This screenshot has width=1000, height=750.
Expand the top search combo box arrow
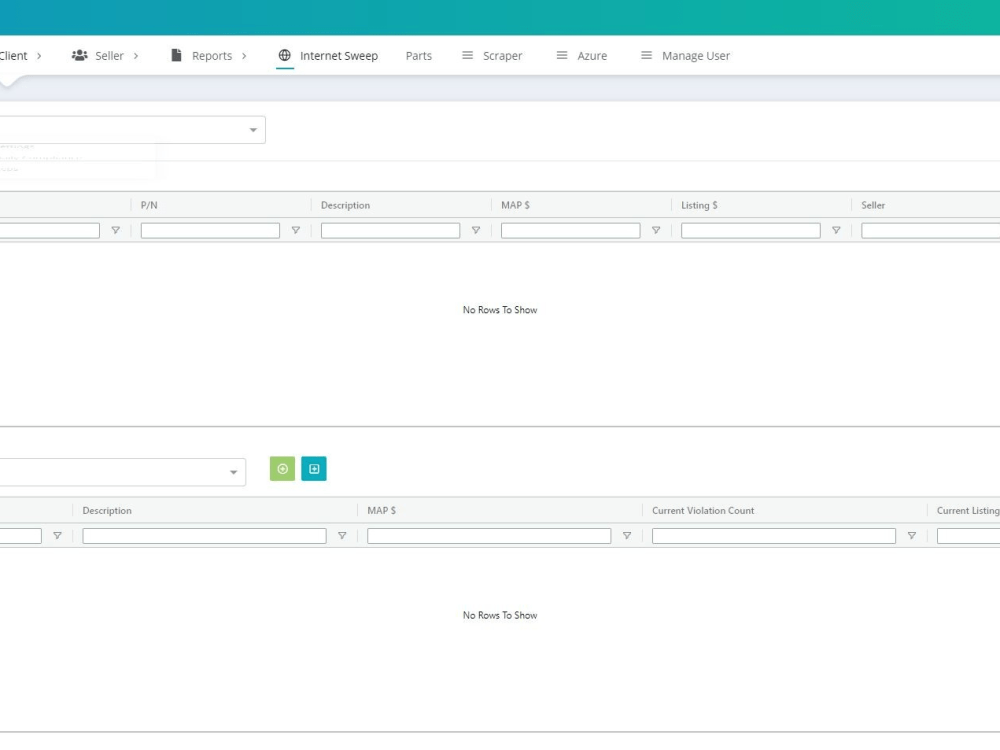(x=253, y=129)
